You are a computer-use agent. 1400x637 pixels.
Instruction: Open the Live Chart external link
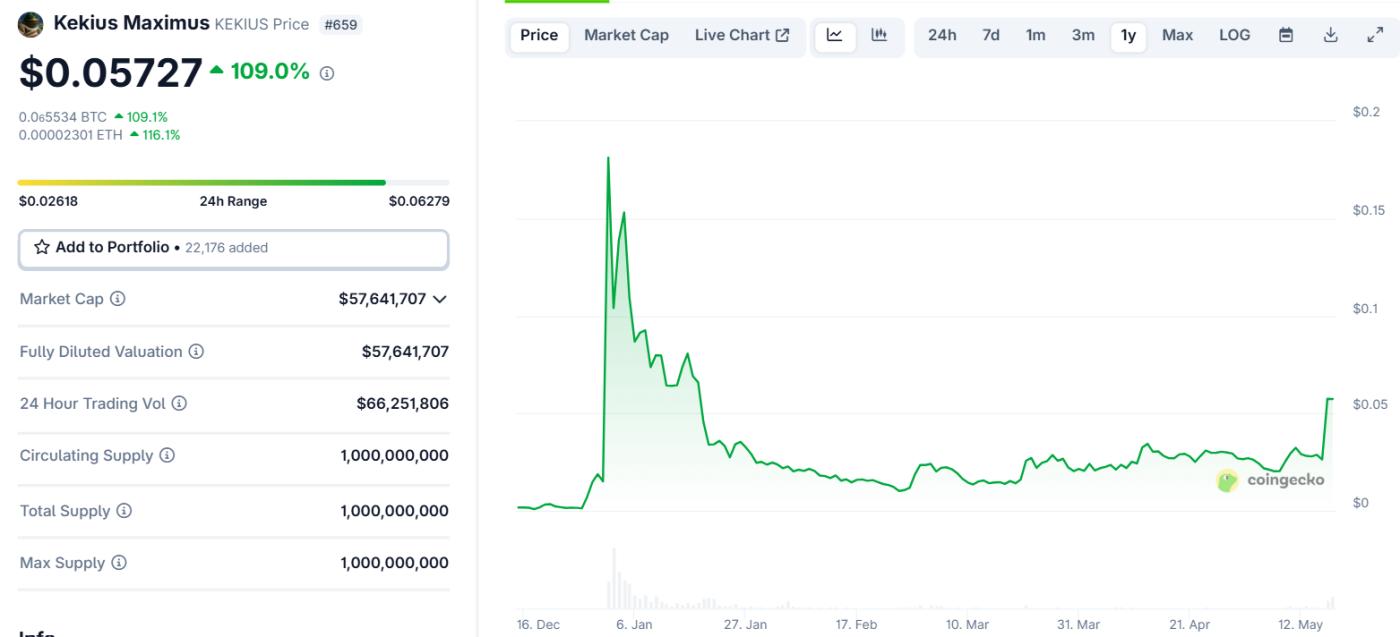(x=743, y=34)
